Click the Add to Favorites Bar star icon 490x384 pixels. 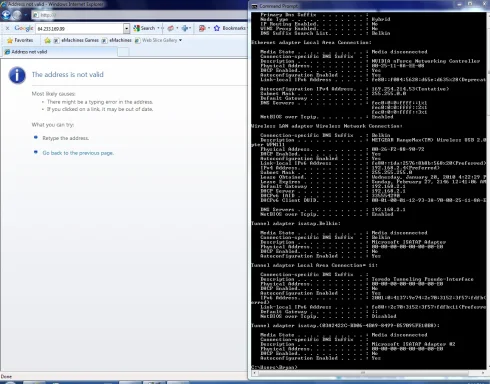click(47, 40)
